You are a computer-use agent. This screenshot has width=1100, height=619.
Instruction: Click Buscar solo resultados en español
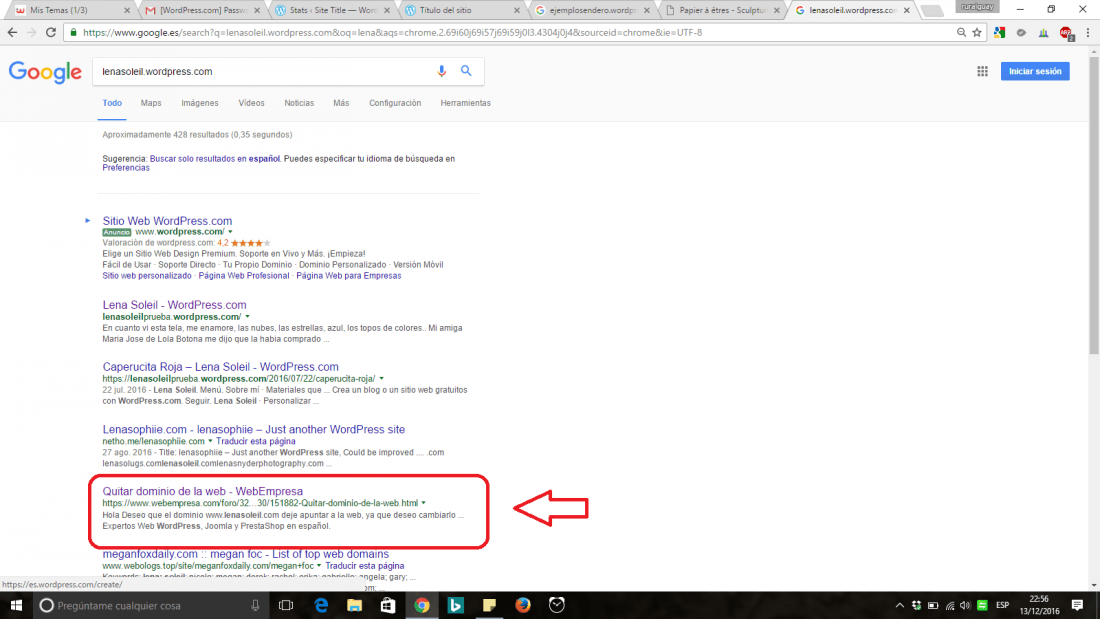point(215,159)
